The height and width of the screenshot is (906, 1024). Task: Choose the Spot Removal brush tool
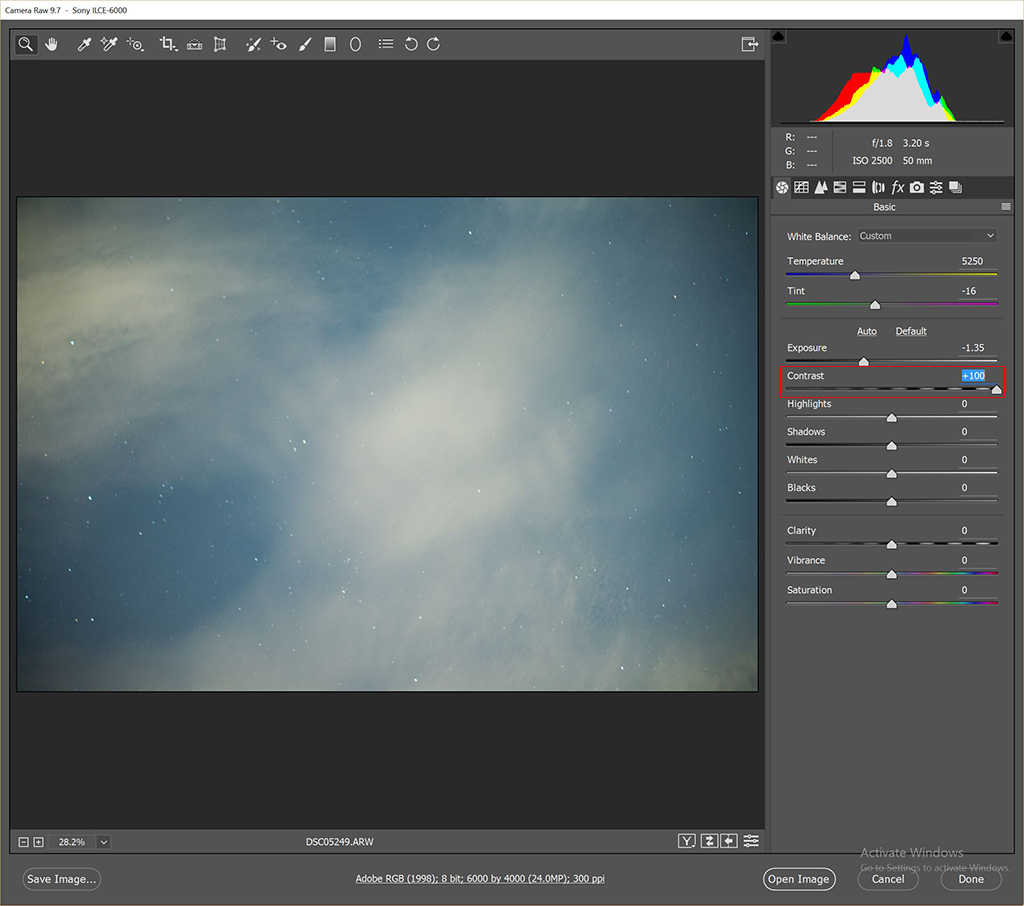point(253,44)
